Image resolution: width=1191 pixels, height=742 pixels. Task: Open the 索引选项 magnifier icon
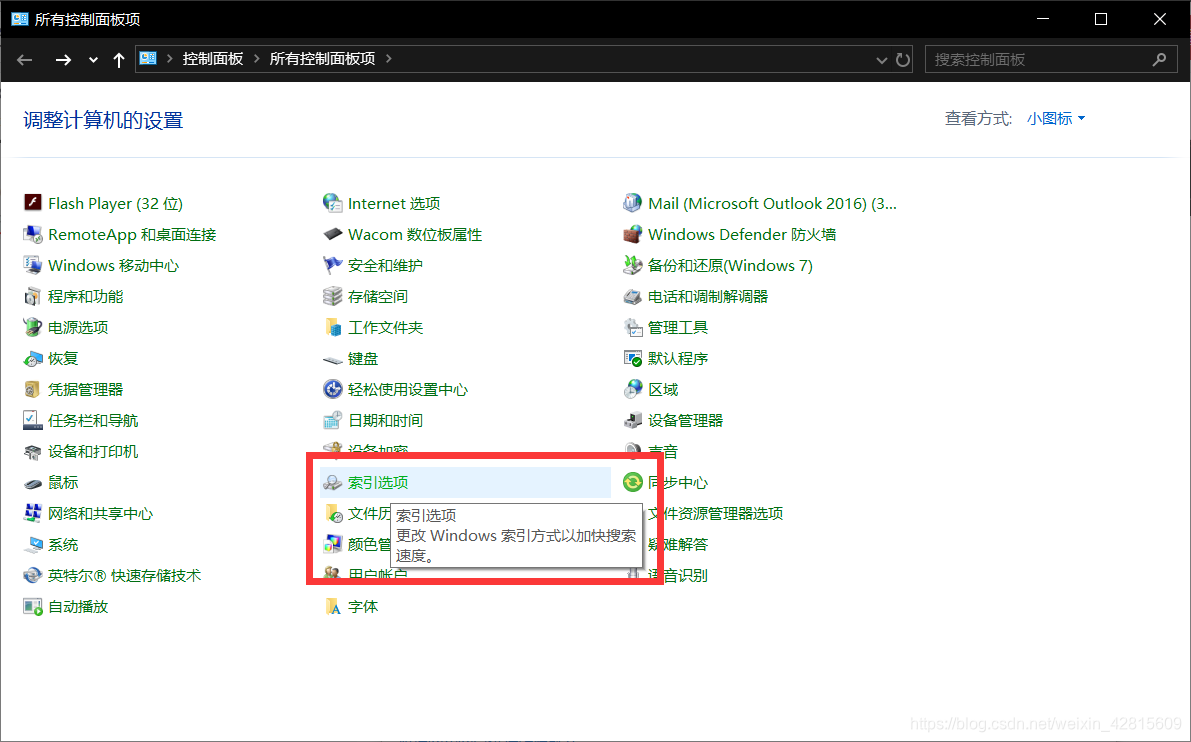(332, 482)
